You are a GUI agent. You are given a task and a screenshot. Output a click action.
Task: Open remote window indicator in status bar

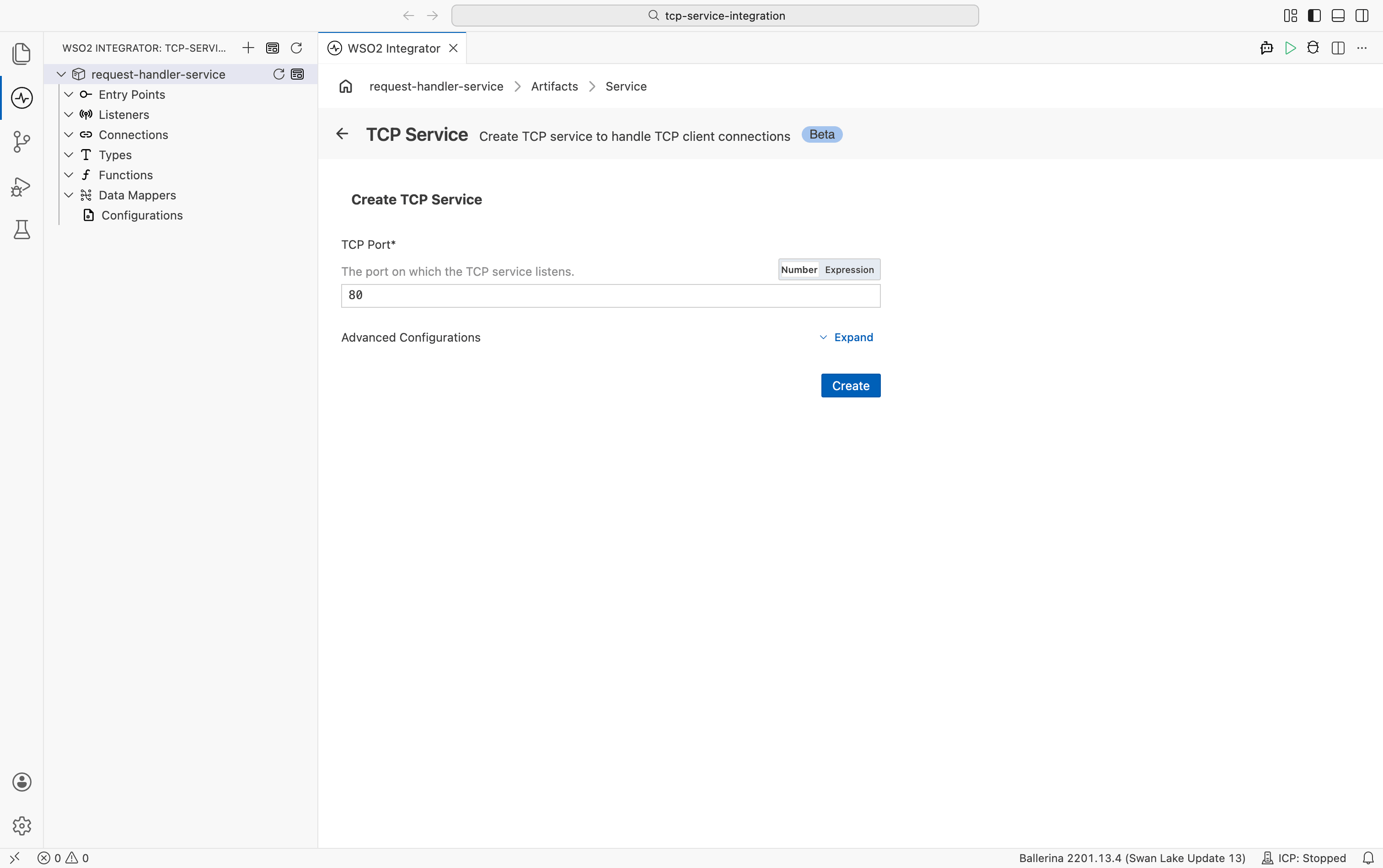click(15, 857)
